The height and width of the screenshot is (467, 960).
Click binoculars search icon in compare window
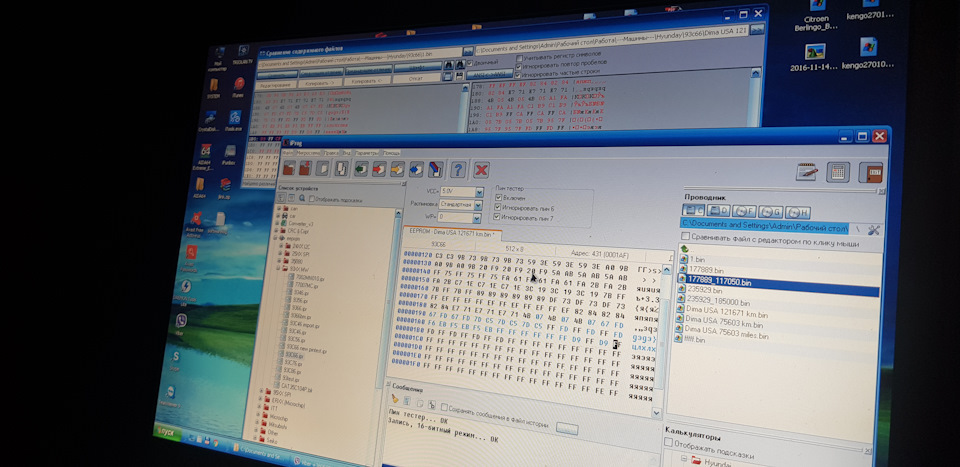click(448, 64)
